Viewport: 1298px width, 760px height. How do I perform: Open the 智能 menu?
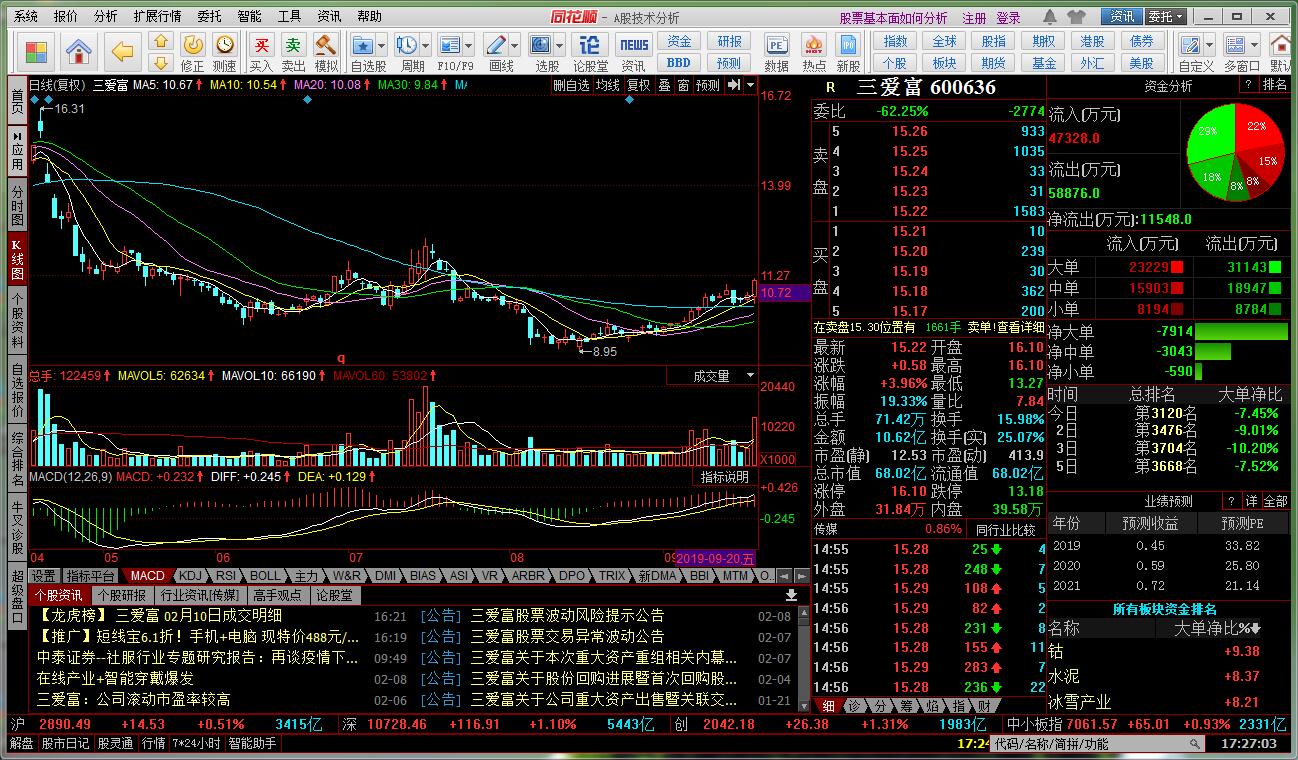[x=249, y=17]
